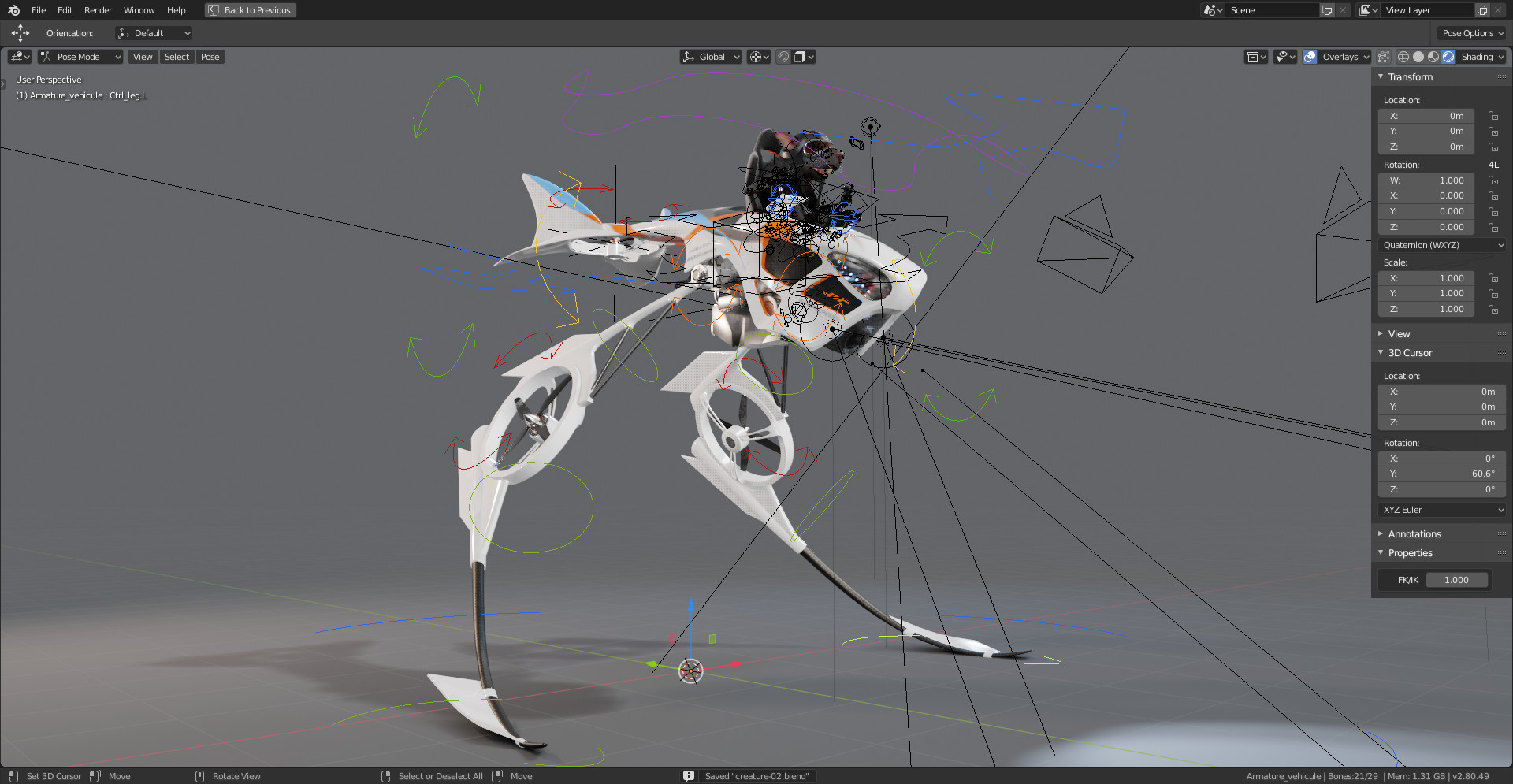The width and height of the screenshot is (1513, 784).
Task: Open the Pose Options dropdown
Action: pos(1472,33)
